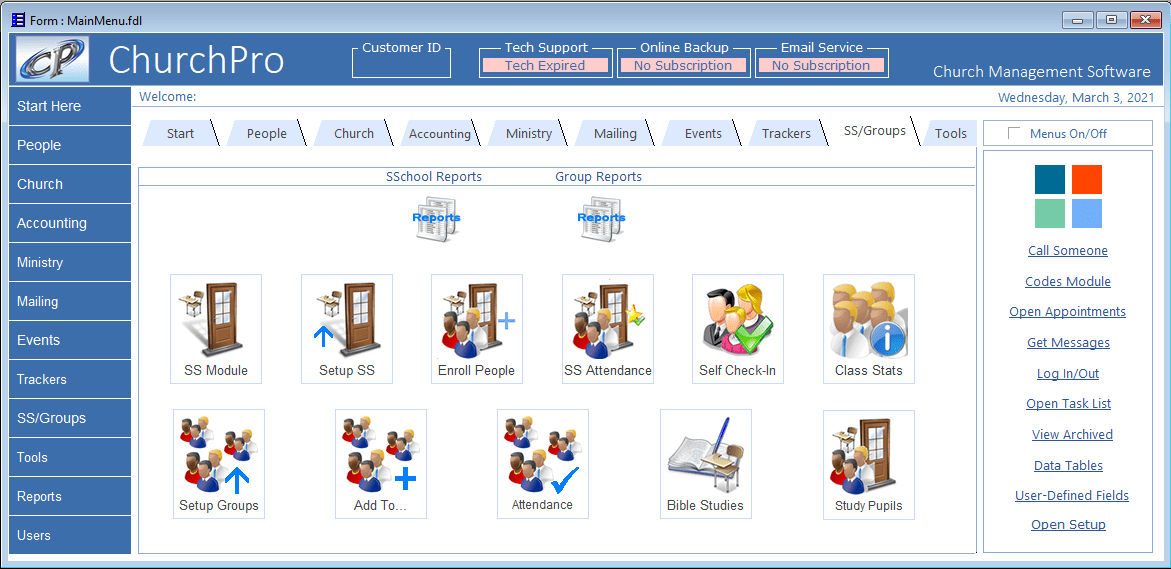Viewport: 1171px width, 569px height.
Task: Open the Setup Groups icon
Action: tap(219, 464)
